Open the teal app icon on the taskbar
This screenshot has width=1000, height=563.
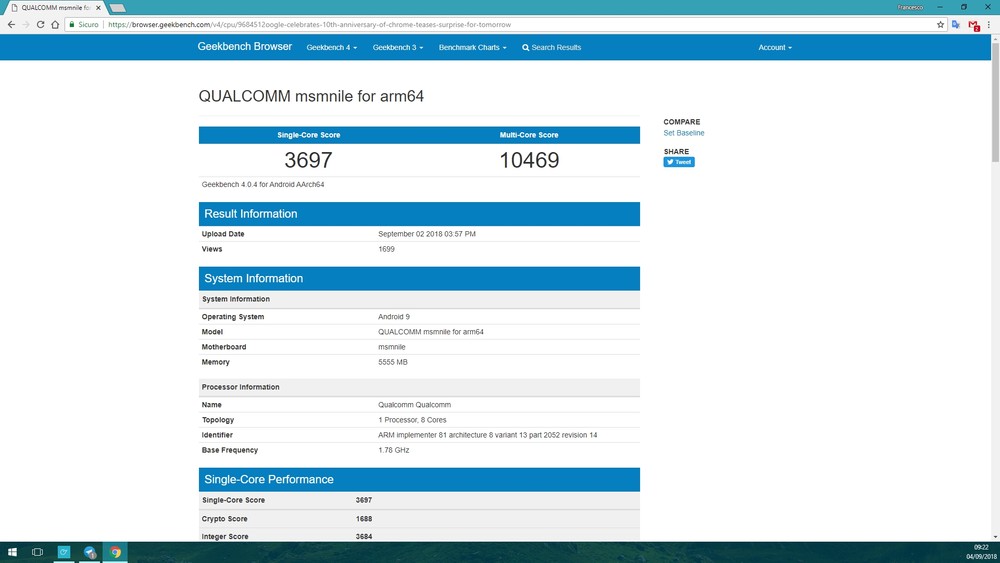pos(64,552)
